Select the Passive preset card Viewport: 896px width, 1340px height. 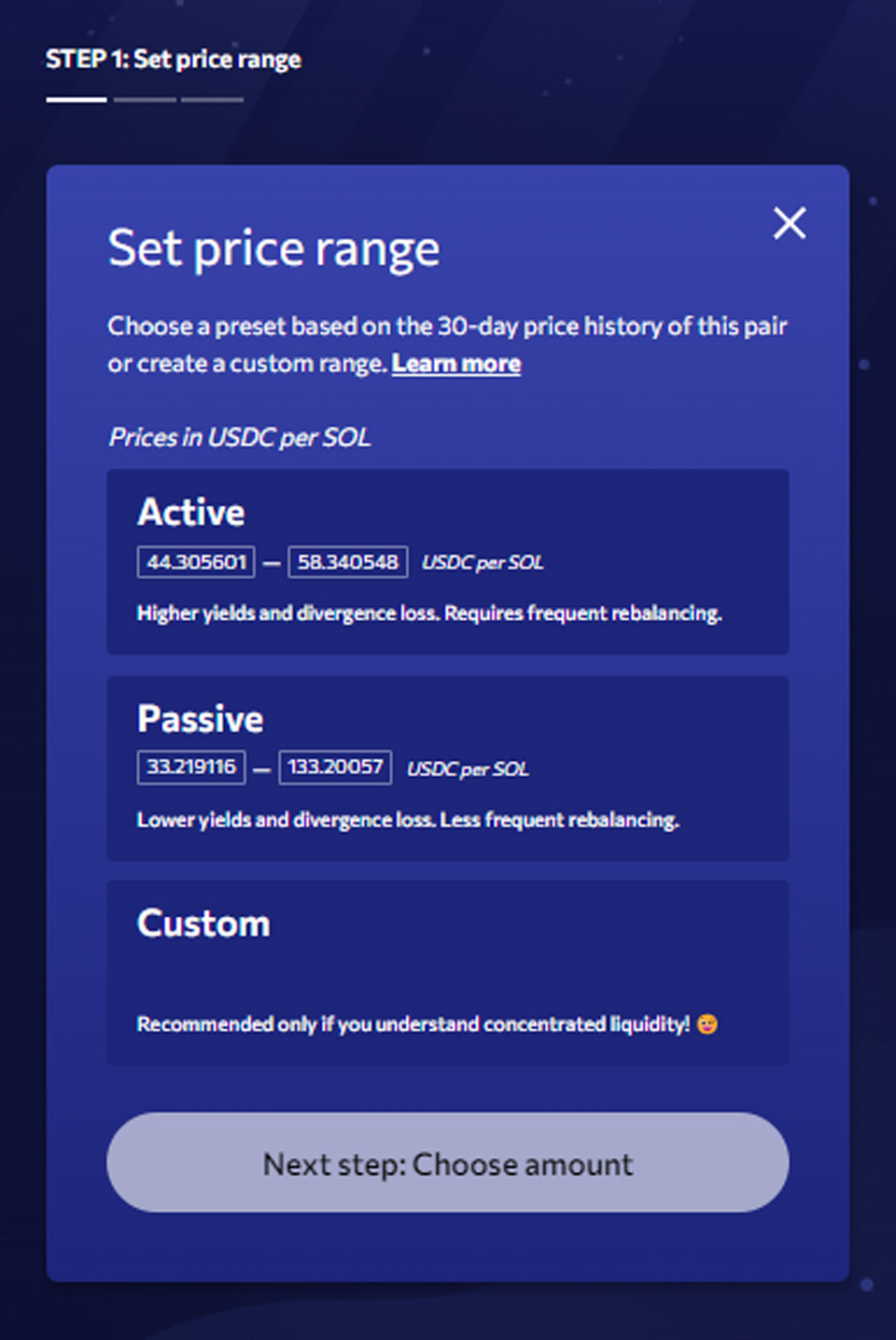(x=448, y=768)
